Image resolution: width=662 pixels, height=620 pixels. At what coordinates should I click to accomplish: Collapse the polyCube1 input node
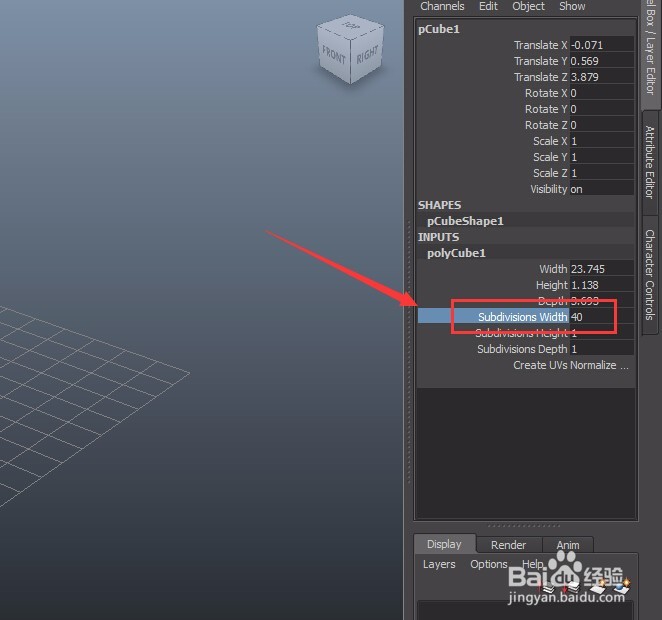456,253
